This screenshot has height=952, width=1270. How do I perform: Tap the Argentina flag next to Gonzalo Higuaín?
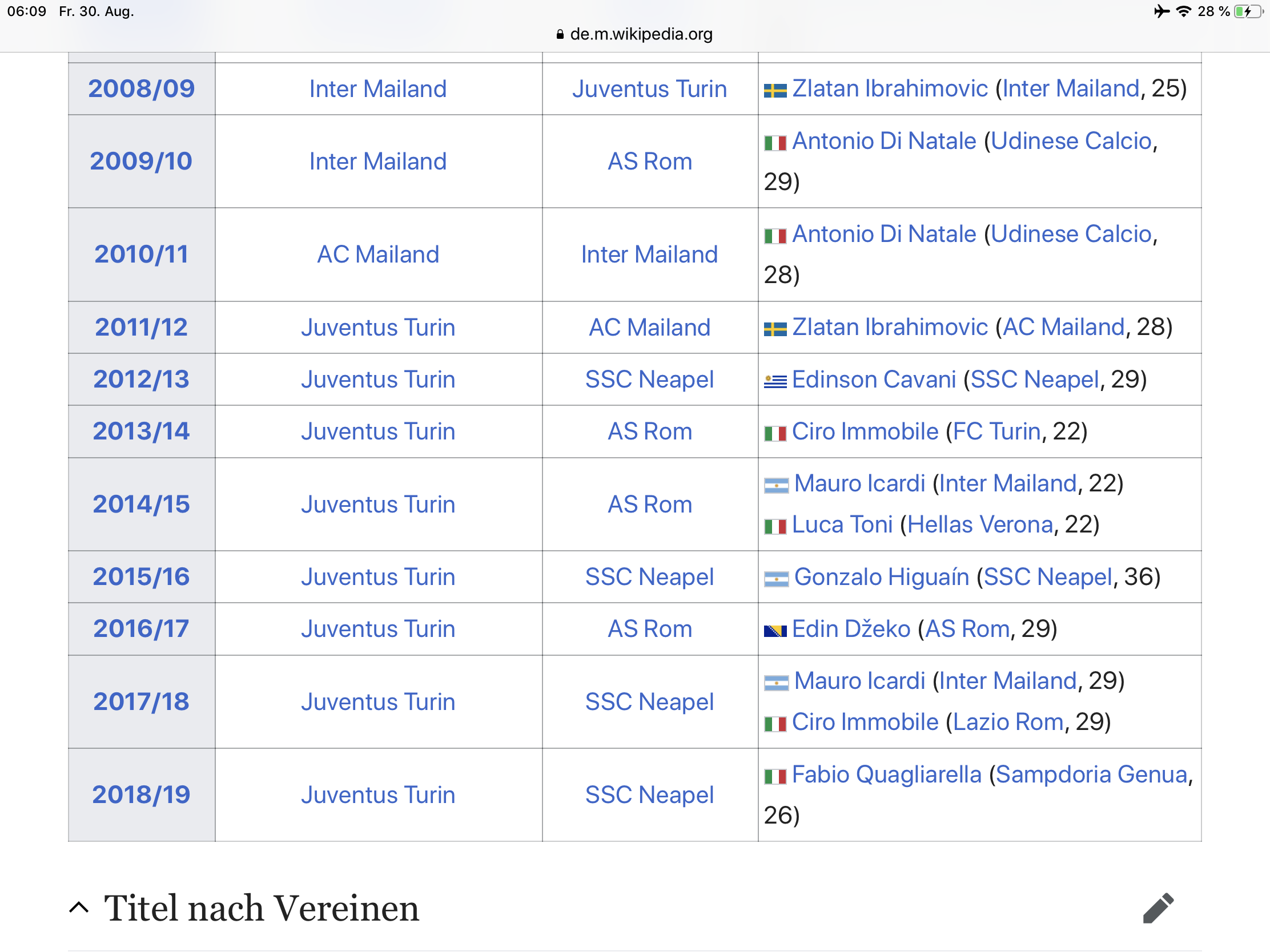pyautogui.click(x=776, y=579)
